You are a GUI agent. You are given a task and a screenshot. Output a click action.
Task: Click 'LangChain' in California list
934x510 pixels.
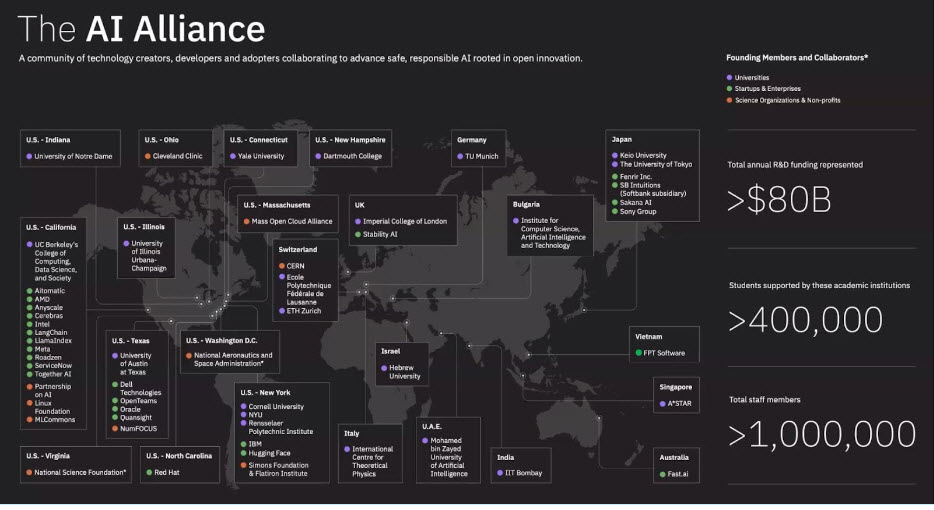51,332
